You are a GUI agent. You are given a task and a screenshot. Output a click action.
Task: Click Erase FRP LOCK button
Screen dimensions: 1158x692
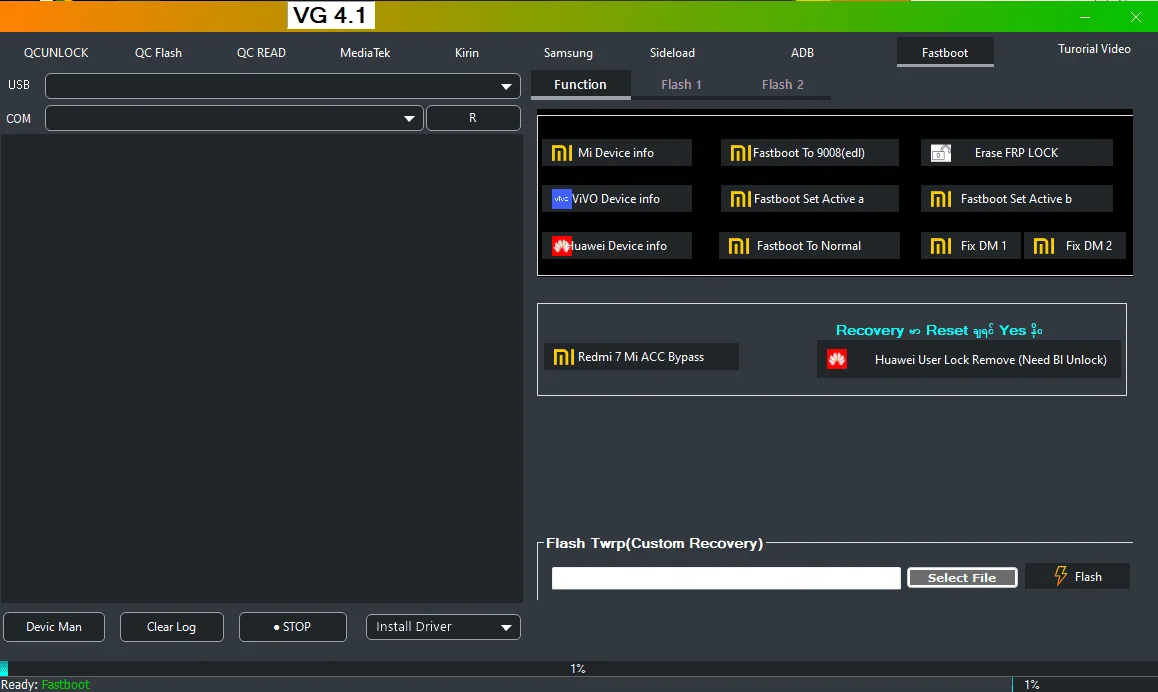(x=1017, y=153)
